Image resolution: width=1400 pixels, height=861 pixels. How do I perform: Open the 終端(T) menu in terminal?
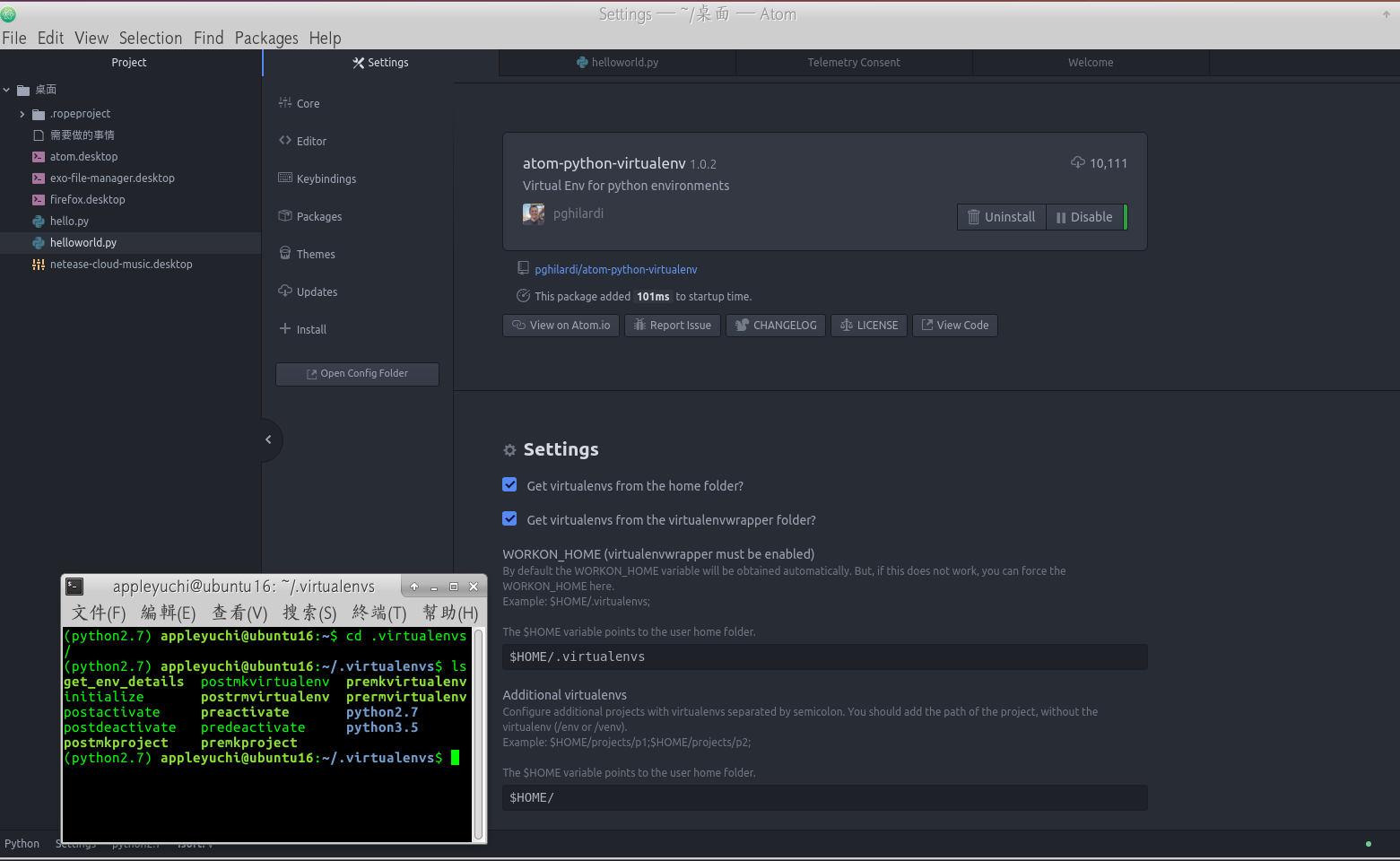click(379, 613)
